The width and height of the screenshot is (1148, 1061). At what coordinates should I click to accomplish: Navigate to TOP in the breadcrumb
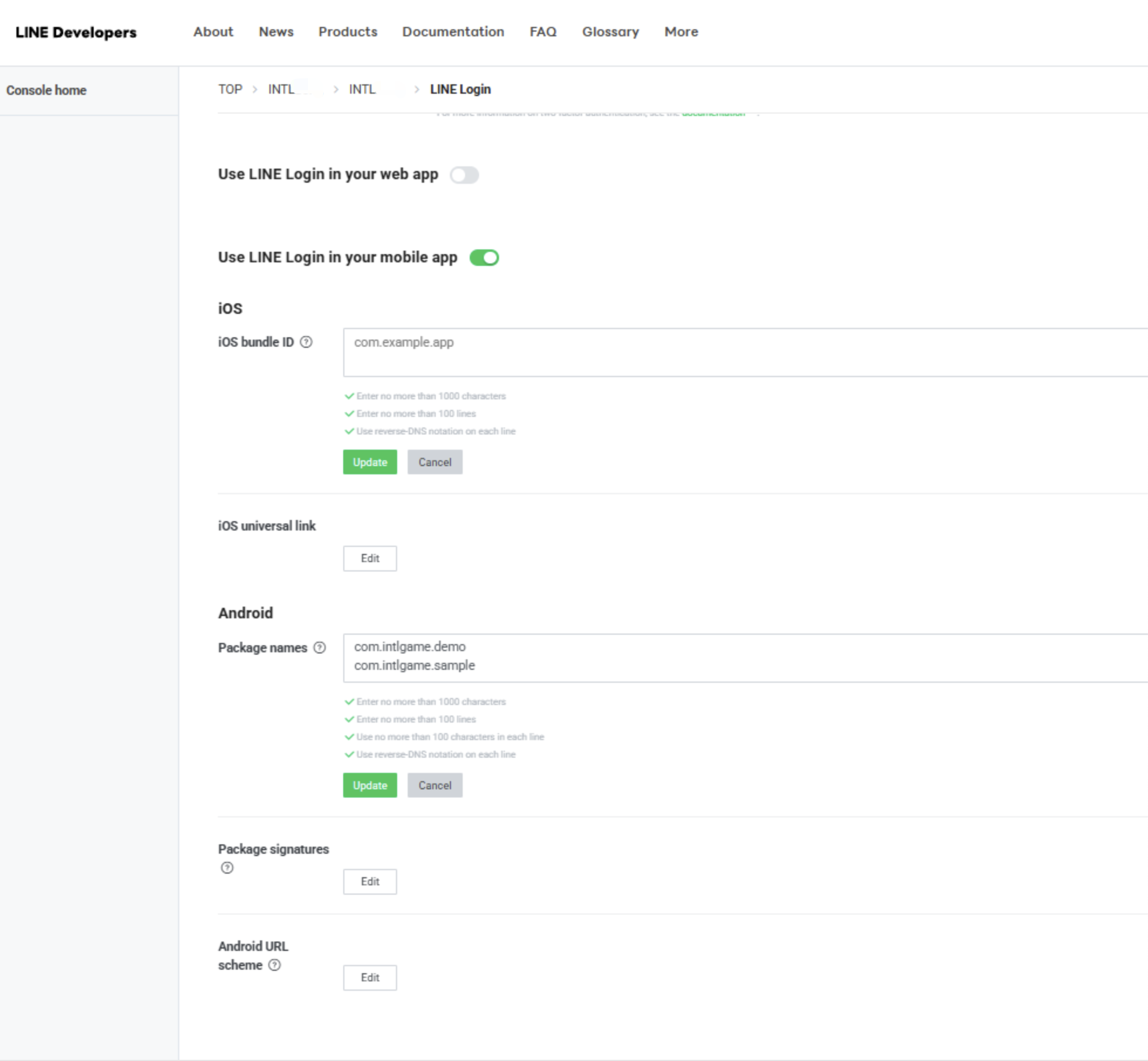click(x=230, y=89)
